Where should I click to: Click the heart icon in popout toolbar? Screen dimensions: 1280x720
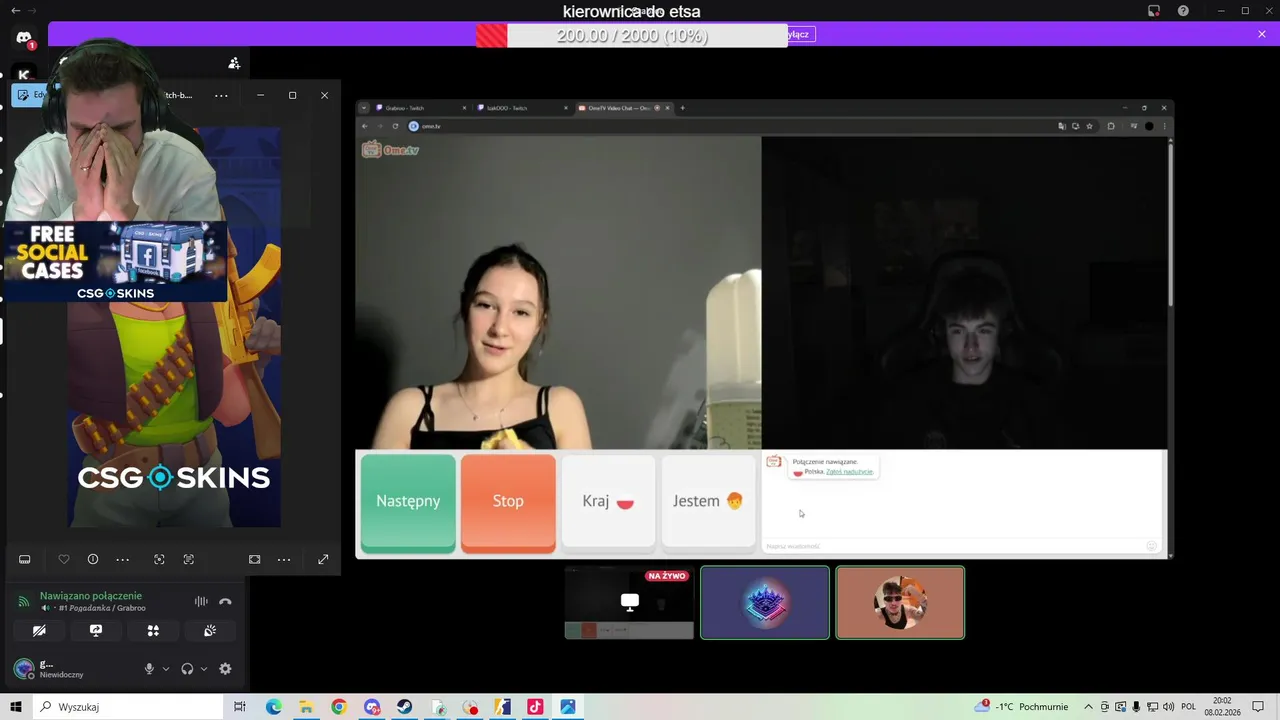click(64, 559)
